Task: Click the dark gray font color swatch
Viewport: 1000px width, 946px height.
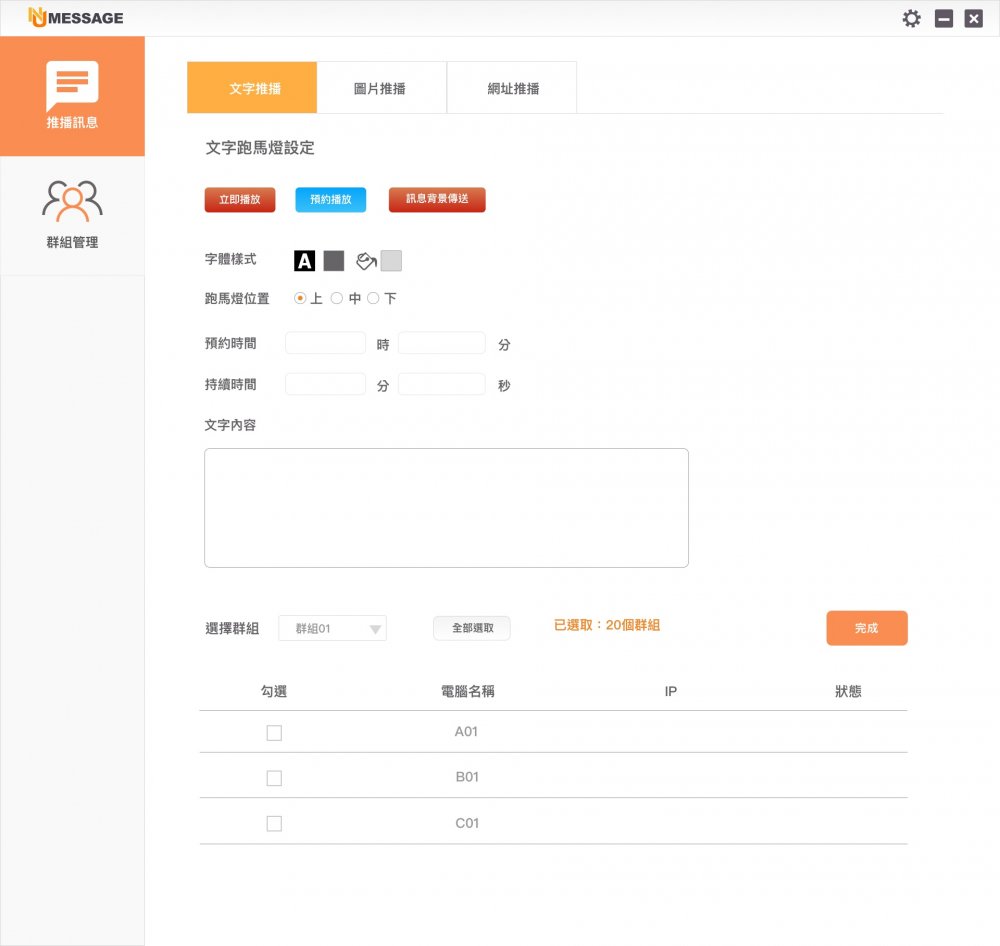Action: pyautogui.click(x=334, y=261)
